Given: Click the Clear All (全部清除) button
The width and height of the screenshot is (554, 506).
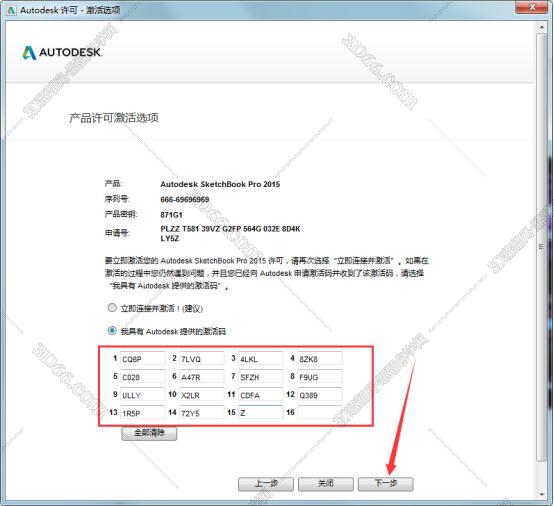Looking at the screenshot, I should click(x=149, y=433).
